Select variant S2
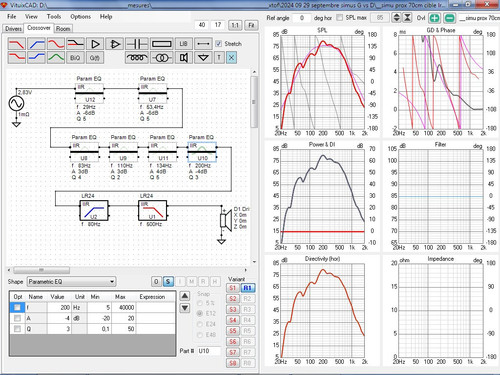The image size is (500, 375). [x=233, y=299]
